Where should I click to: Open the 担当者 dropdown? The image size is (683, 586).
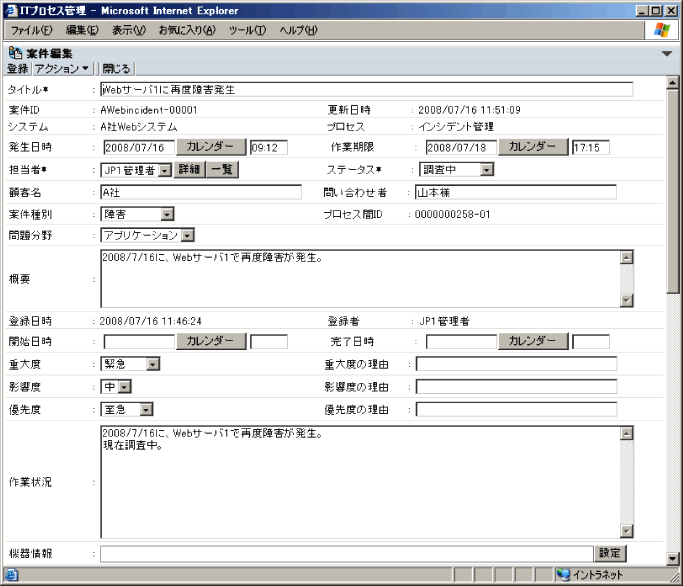point(136,170)
